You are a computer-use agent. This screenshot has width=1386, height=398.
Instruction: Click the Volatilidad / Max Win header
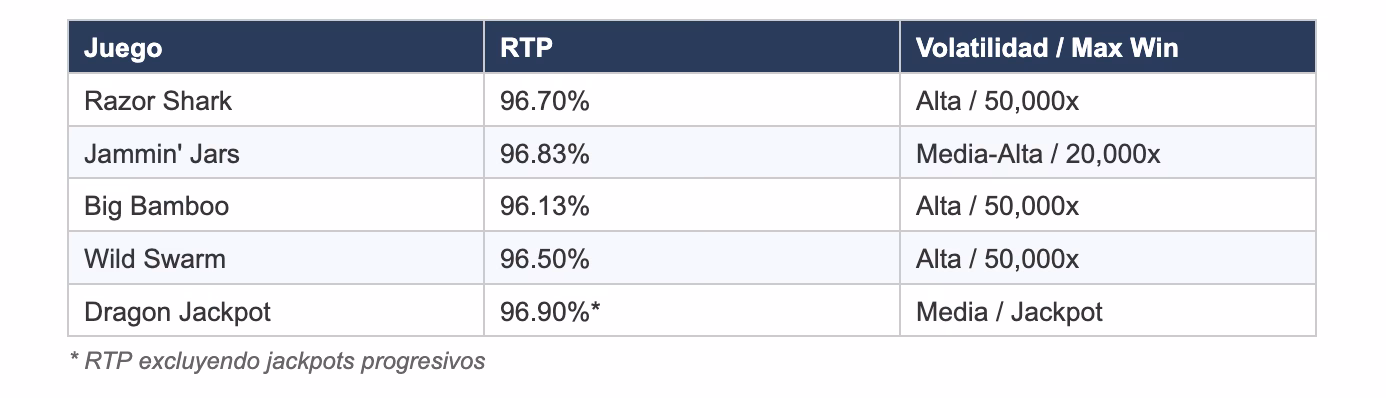pos(1108,47)
